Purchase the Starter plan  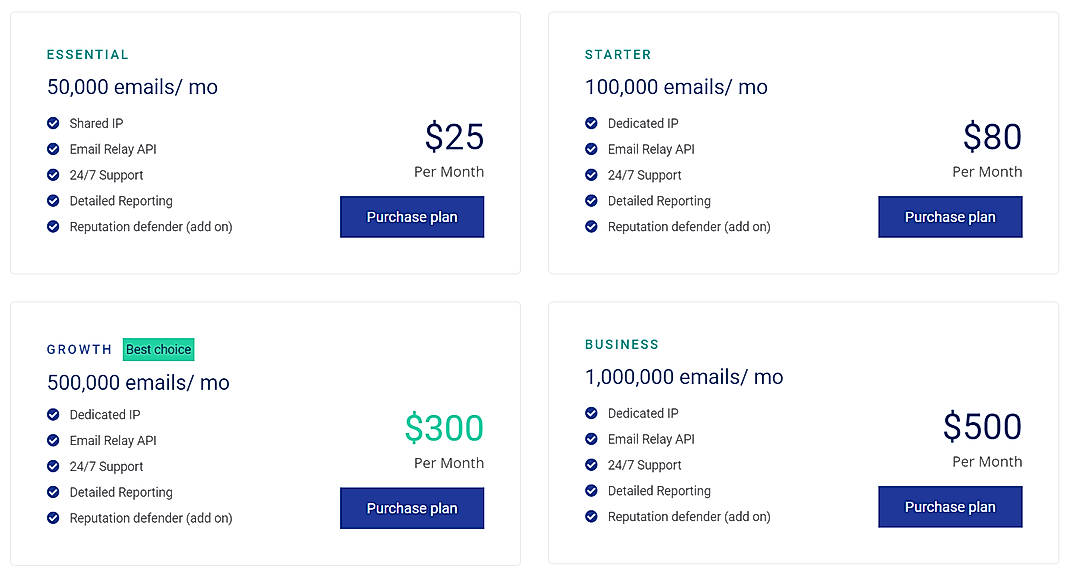950,217
